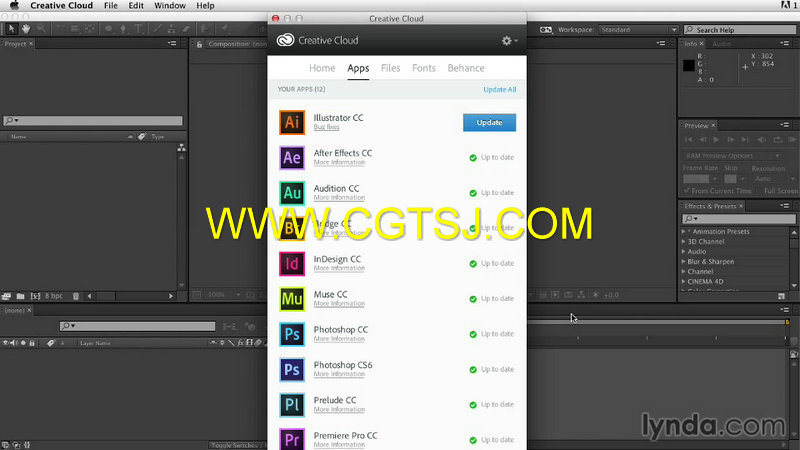Open More Information link under Photoshop CC
Screen dimensions: 800x450
click(339, 339)
